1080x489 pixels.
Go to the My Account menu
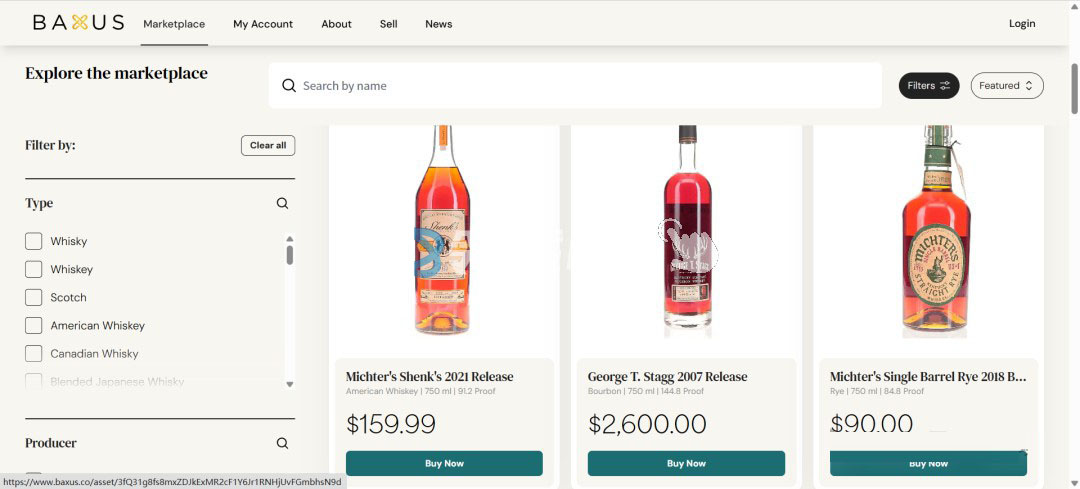point(263,24)
